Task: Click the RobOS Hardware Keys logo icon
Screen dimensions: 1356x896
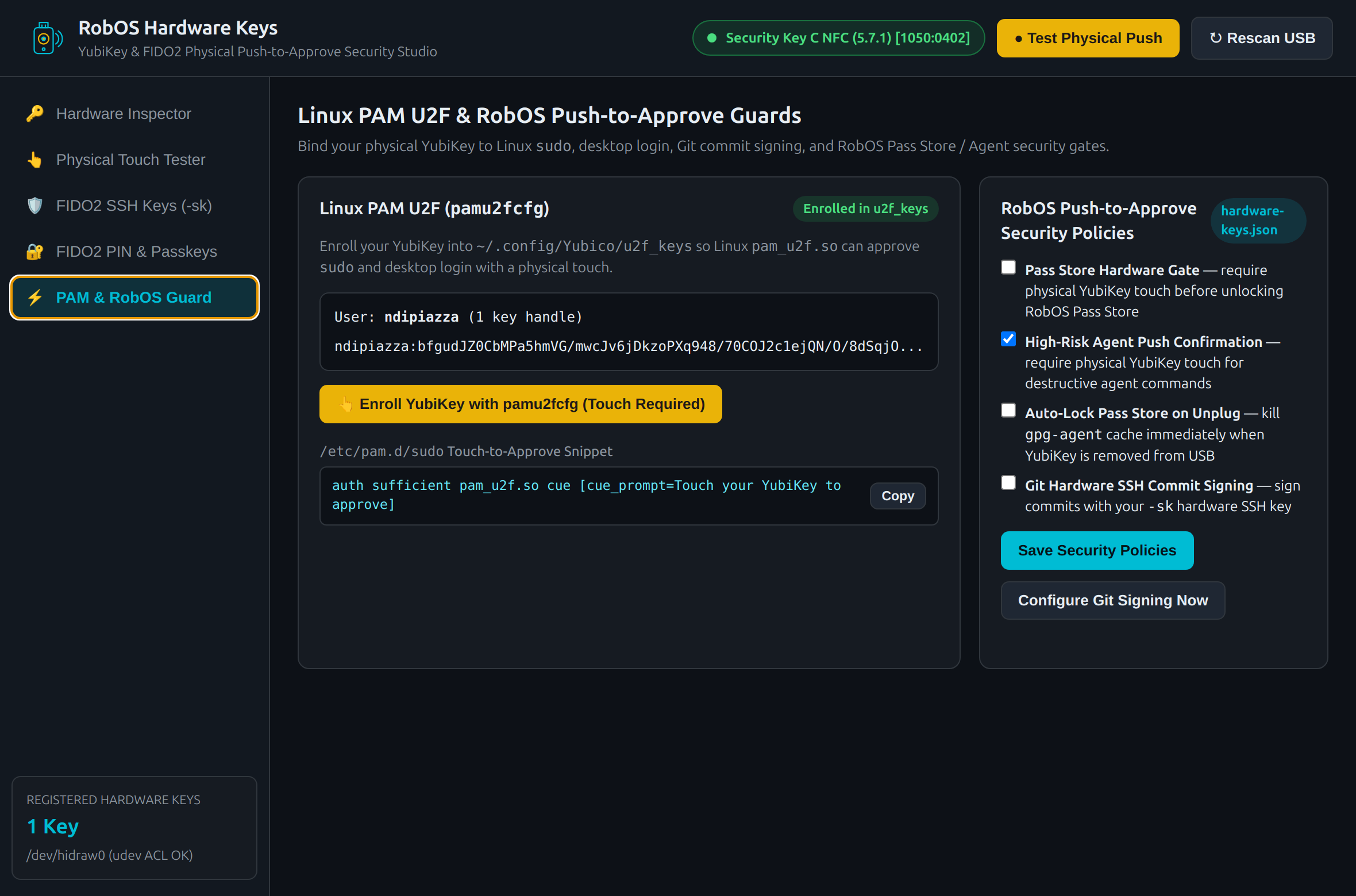Action: click(x=48, y=38)
